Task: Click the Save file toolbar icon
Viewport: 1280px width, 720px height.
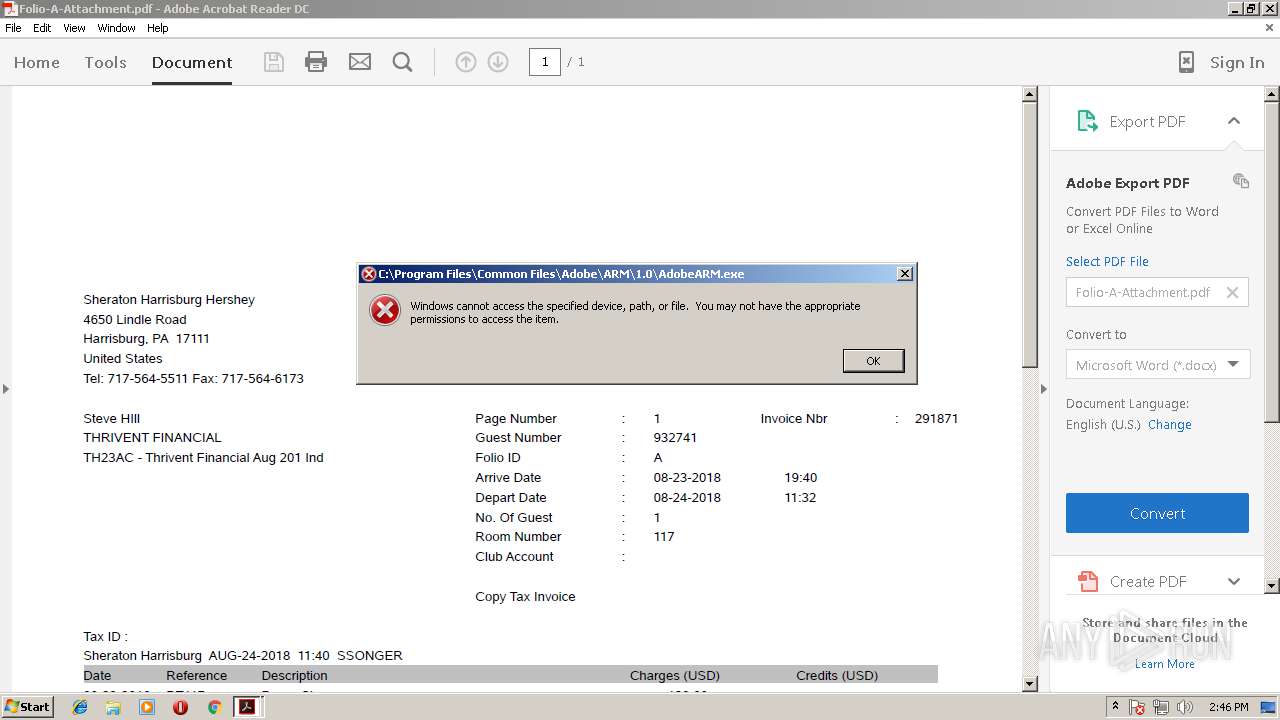Action: 273,62
